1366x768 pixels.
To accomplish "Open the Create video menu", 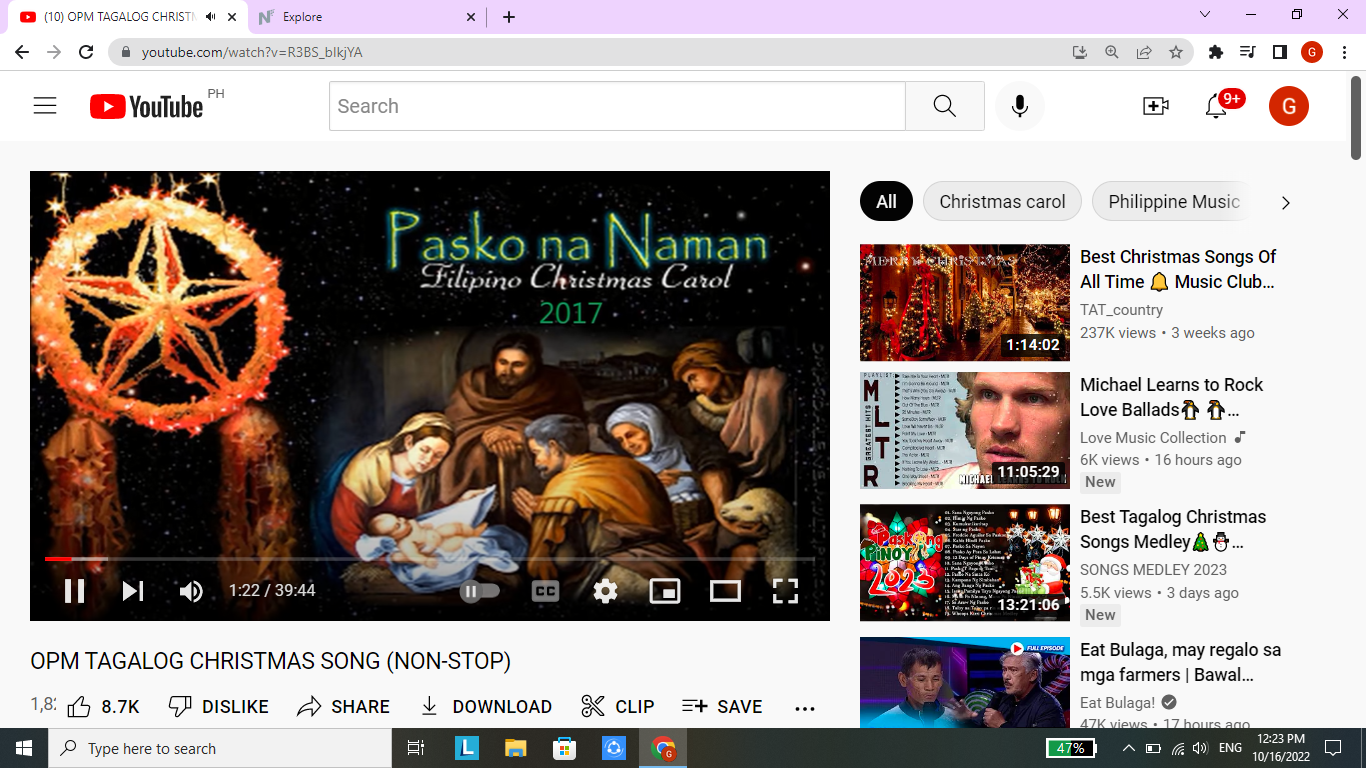I will click(x=1155, y=106).
